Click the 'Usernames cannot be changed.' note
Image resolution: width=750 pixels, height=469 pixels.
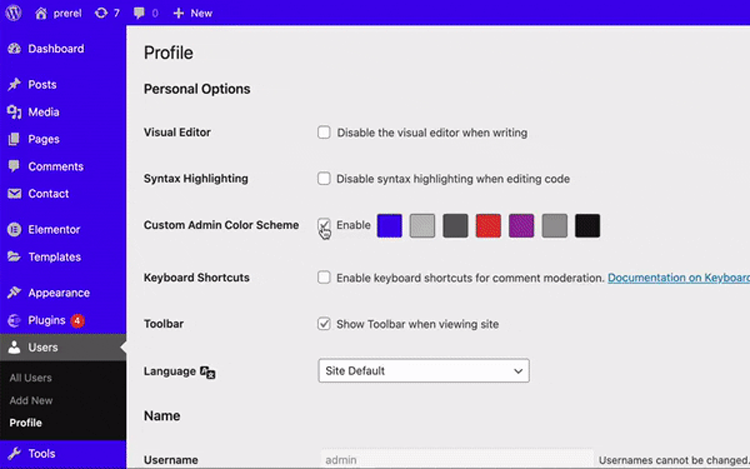point(674,460)
